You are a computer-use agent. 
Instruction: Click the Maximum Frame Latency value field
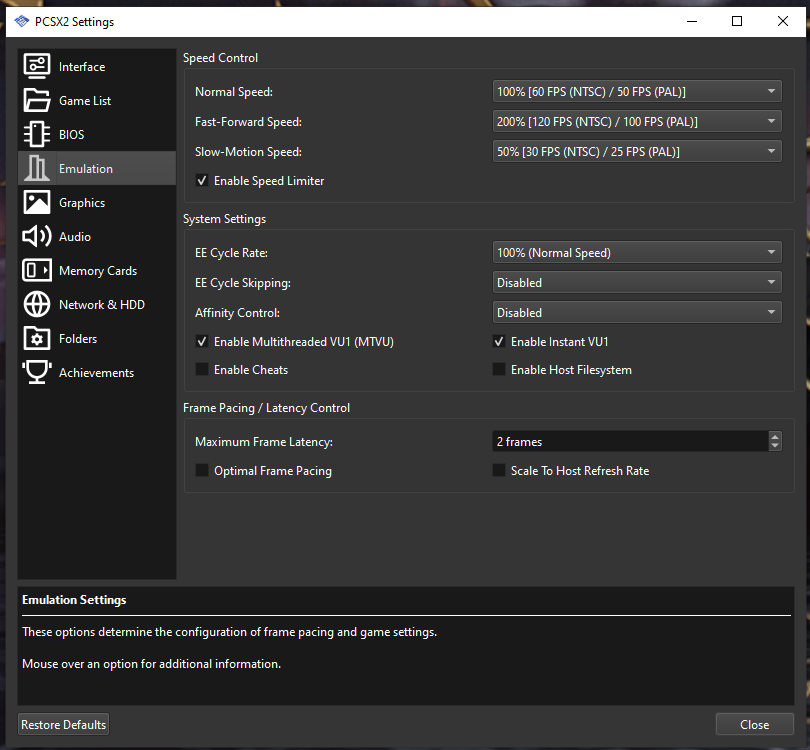[x=630, y=442]
